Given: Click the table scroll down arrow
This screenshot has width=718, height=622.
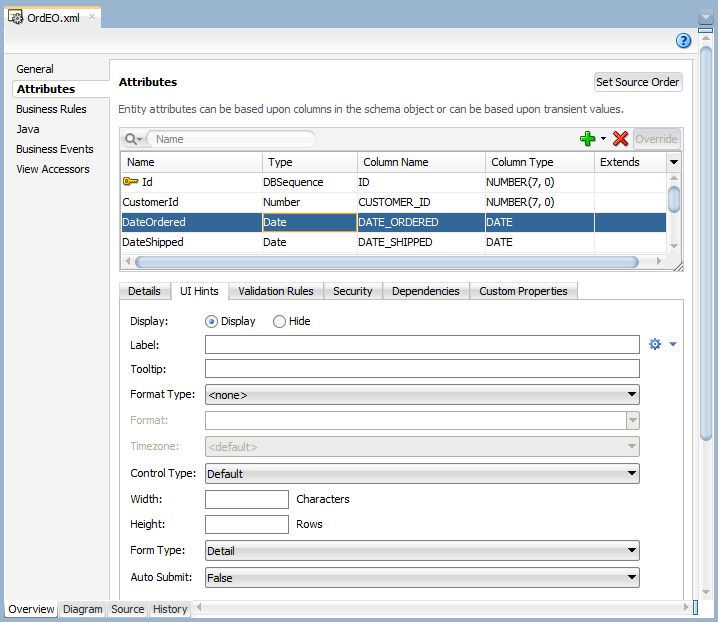Looking at the screenshot, I should [x=674, y=246].
